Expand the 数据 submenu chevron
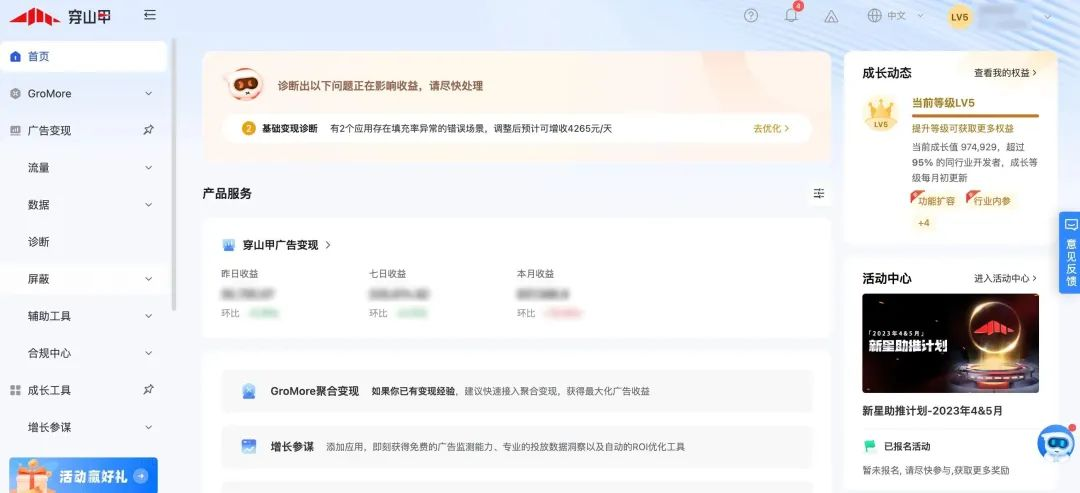 click(148, 205)
